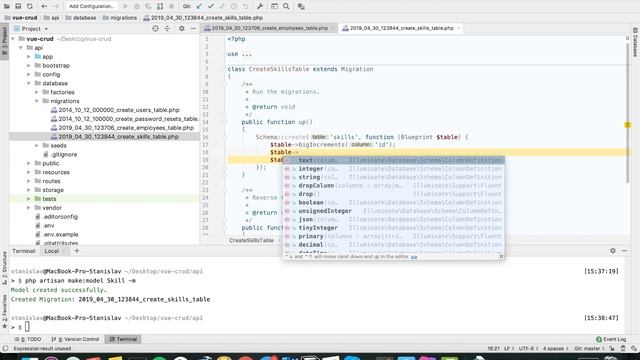The width and height of the screenshot is (640, 360).
Task: Choose 'string' from autocomplete list
Action: point(394,177)
